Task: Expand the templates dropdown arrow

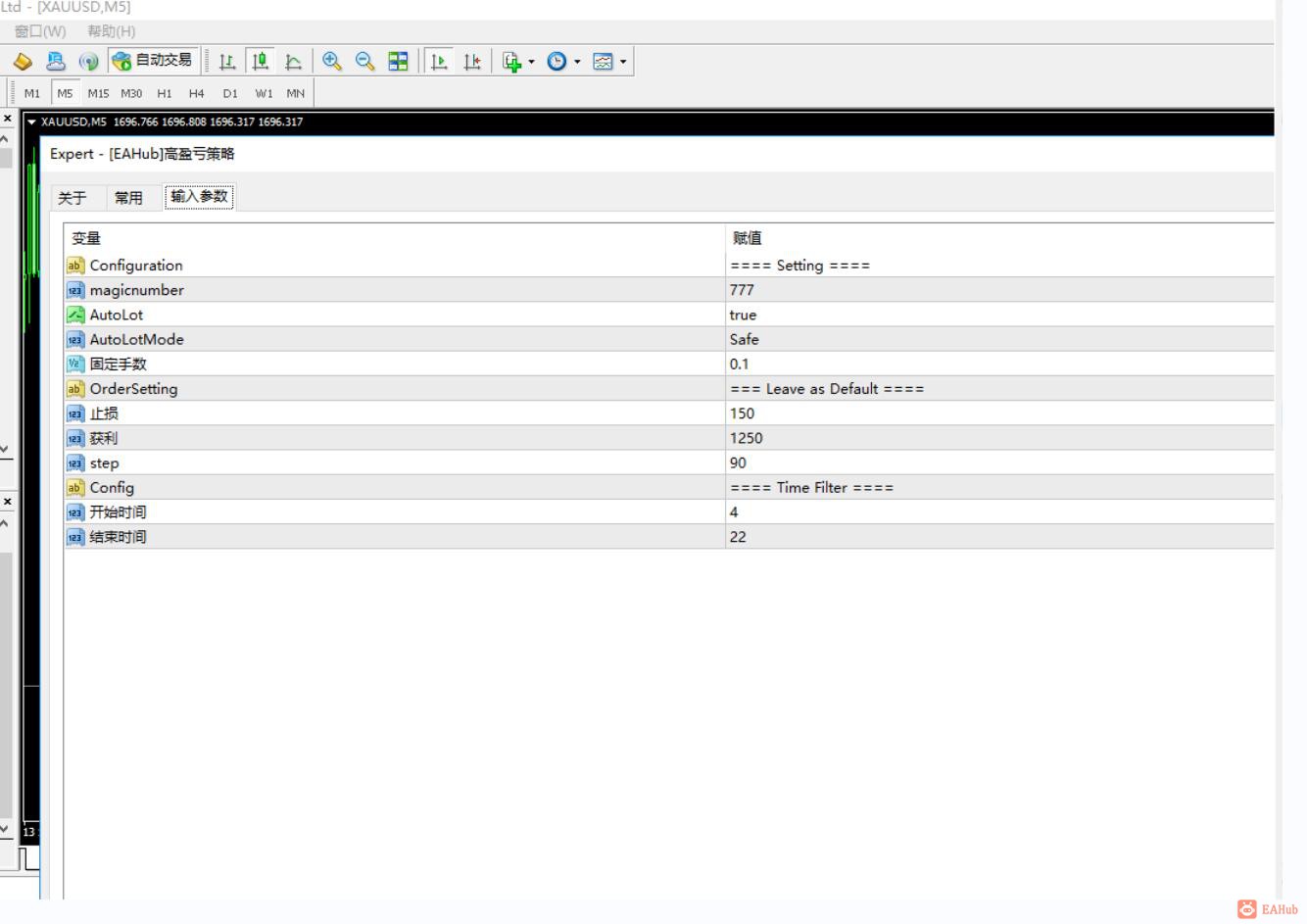Action: (623, 62)
